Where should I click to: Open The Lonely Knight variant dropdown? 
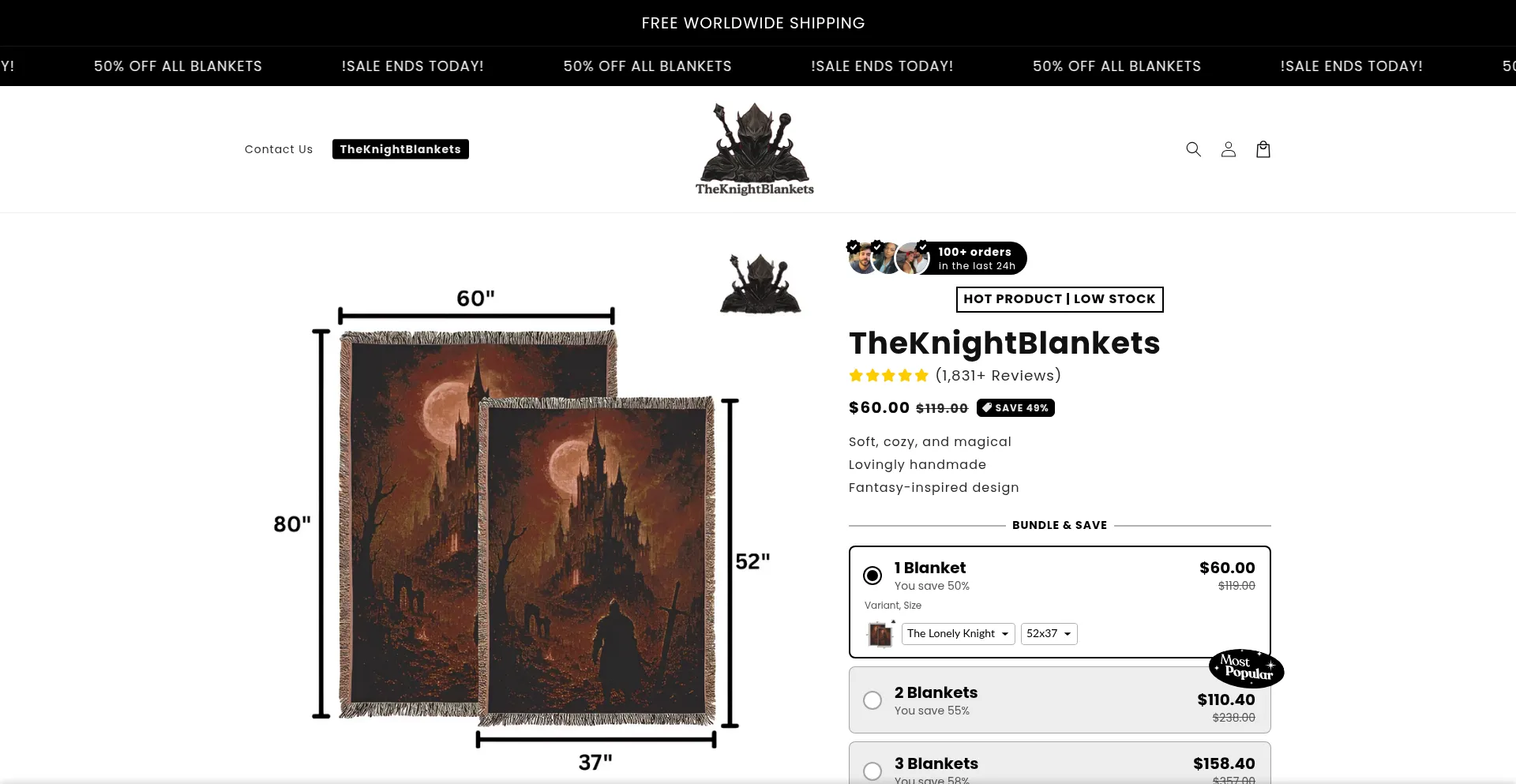pos(958,634)
